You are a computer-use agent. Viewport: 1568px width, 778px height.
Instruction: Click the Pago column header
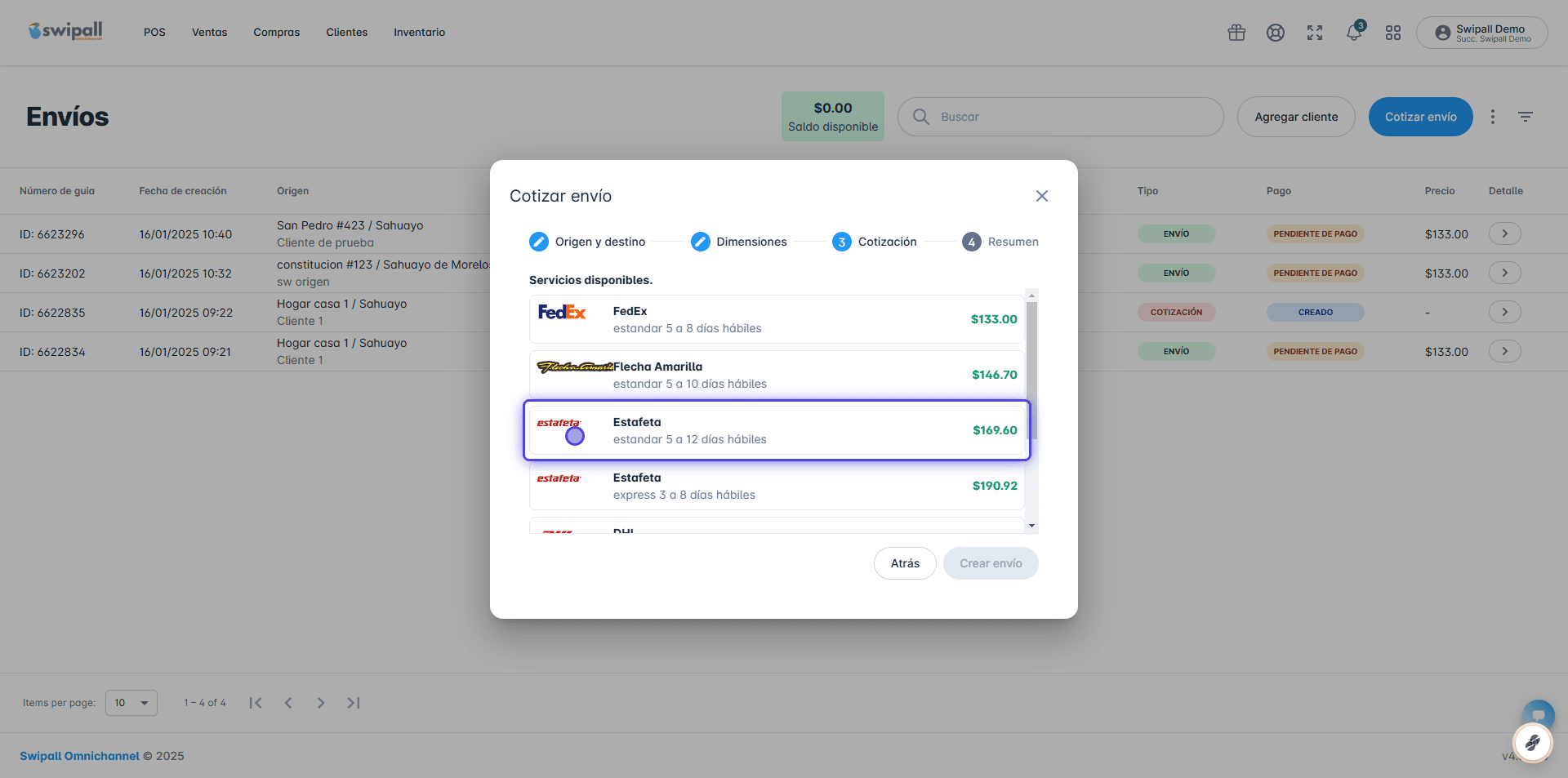click(x=1279, y=191)
